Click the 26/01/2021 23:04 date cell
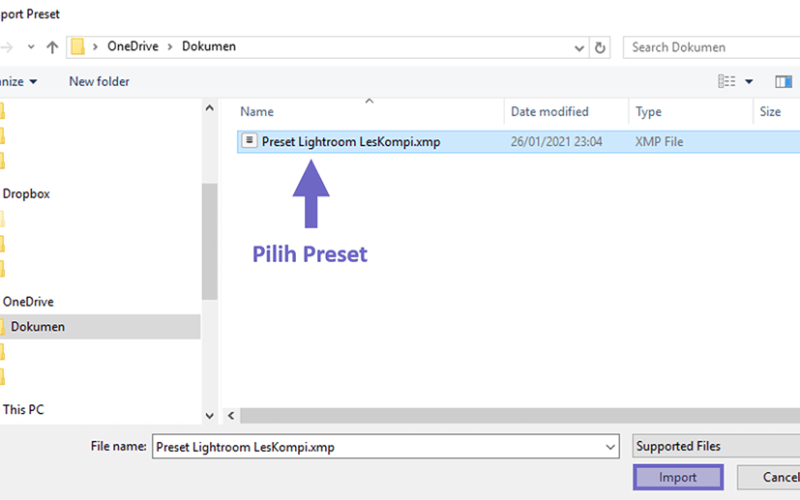Image resolution: width=800 pixels, height=500 pixels. [556, 142]
